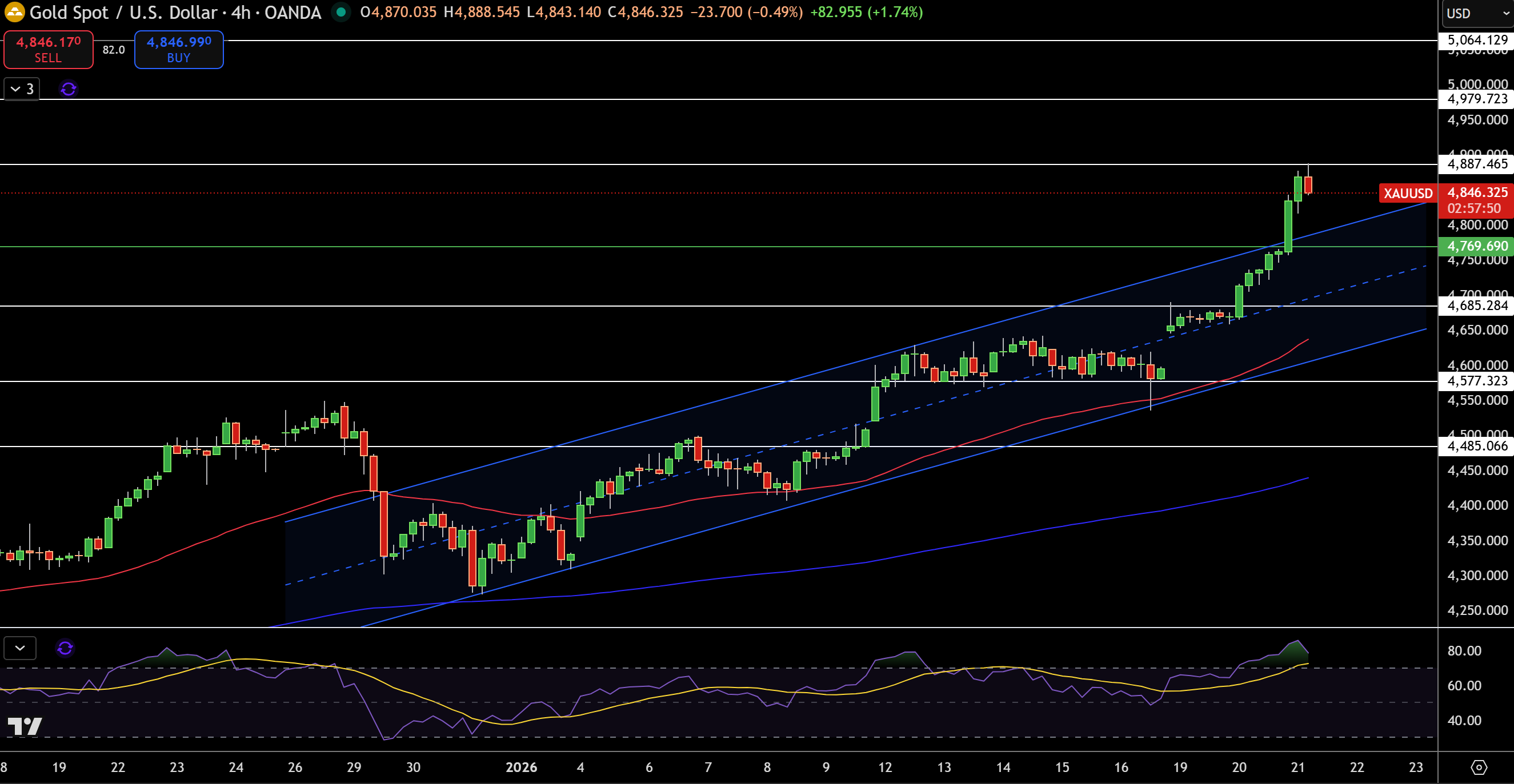Click the purple refresh icon in RSI pane
Viewport: 1514px width, 784px height.
point(65,648)
